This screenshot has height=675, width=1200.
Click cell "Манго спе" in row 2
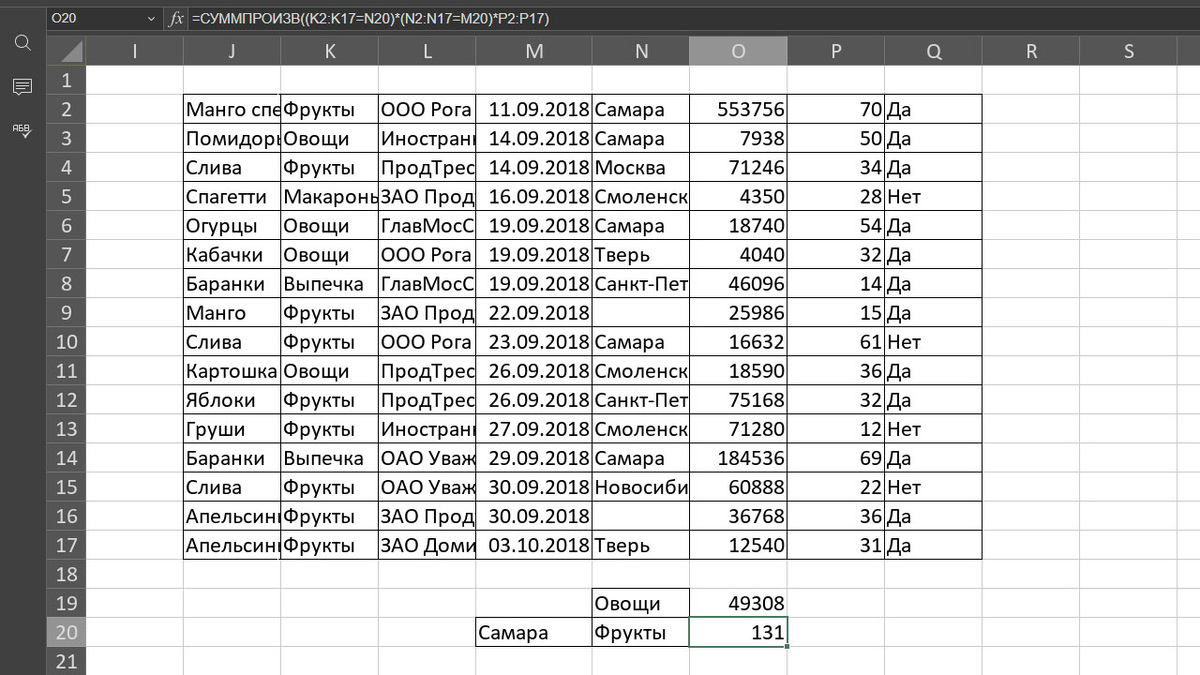232,110
